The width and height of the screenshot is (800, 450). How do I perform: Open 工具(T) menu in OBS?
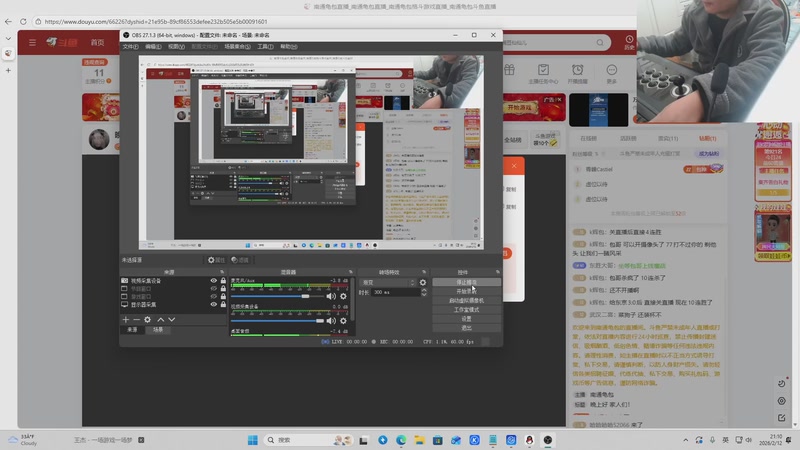pos(265,46)
